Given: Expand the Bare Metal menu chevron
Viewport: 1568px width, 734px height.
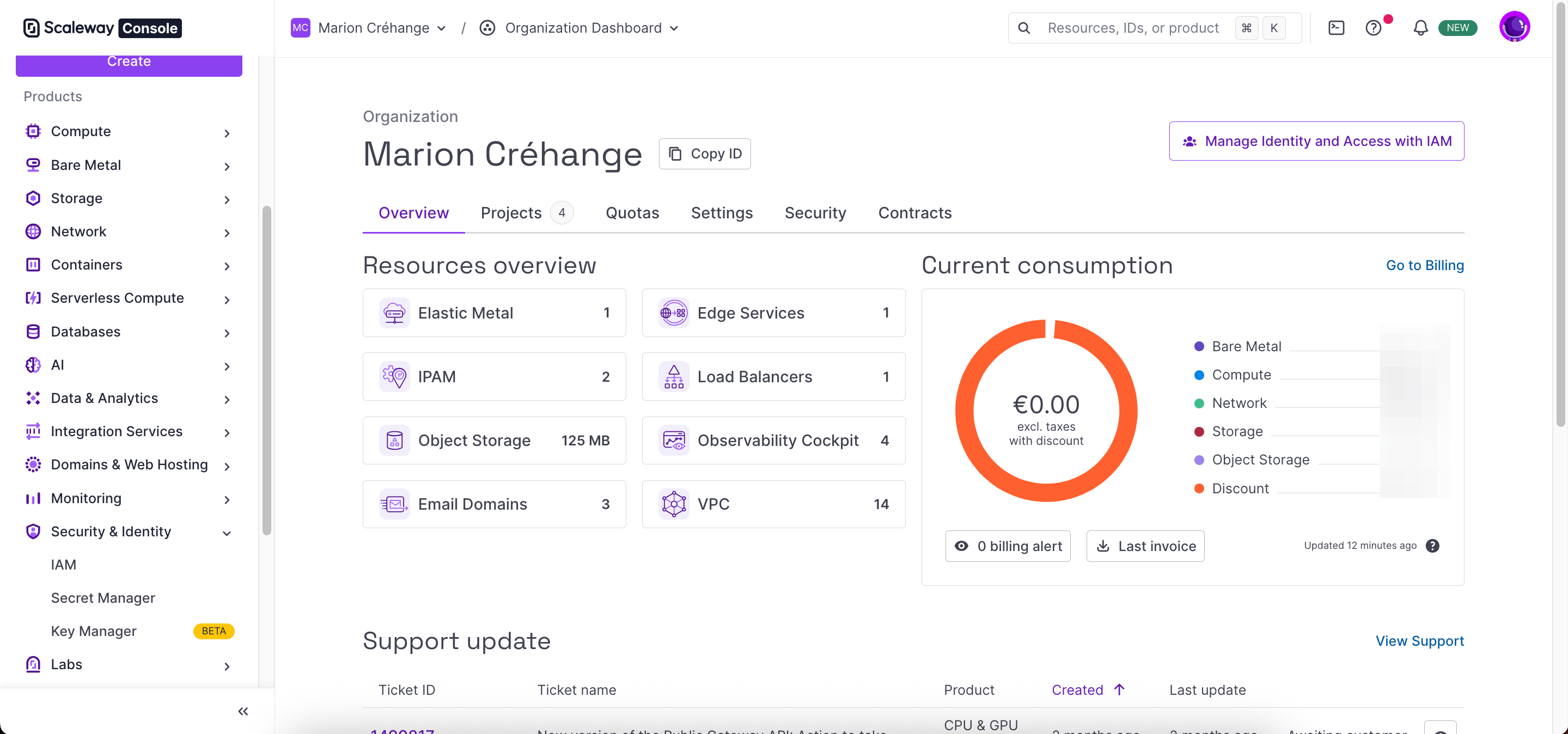Looking at the screenshot, I should point(227,167).
